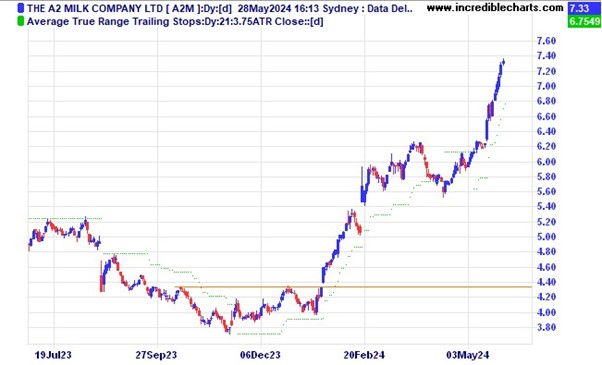Screen dimensions: 602x365
Task: Click the 5.60 price axis label
Action: click(x=546, y=192)
